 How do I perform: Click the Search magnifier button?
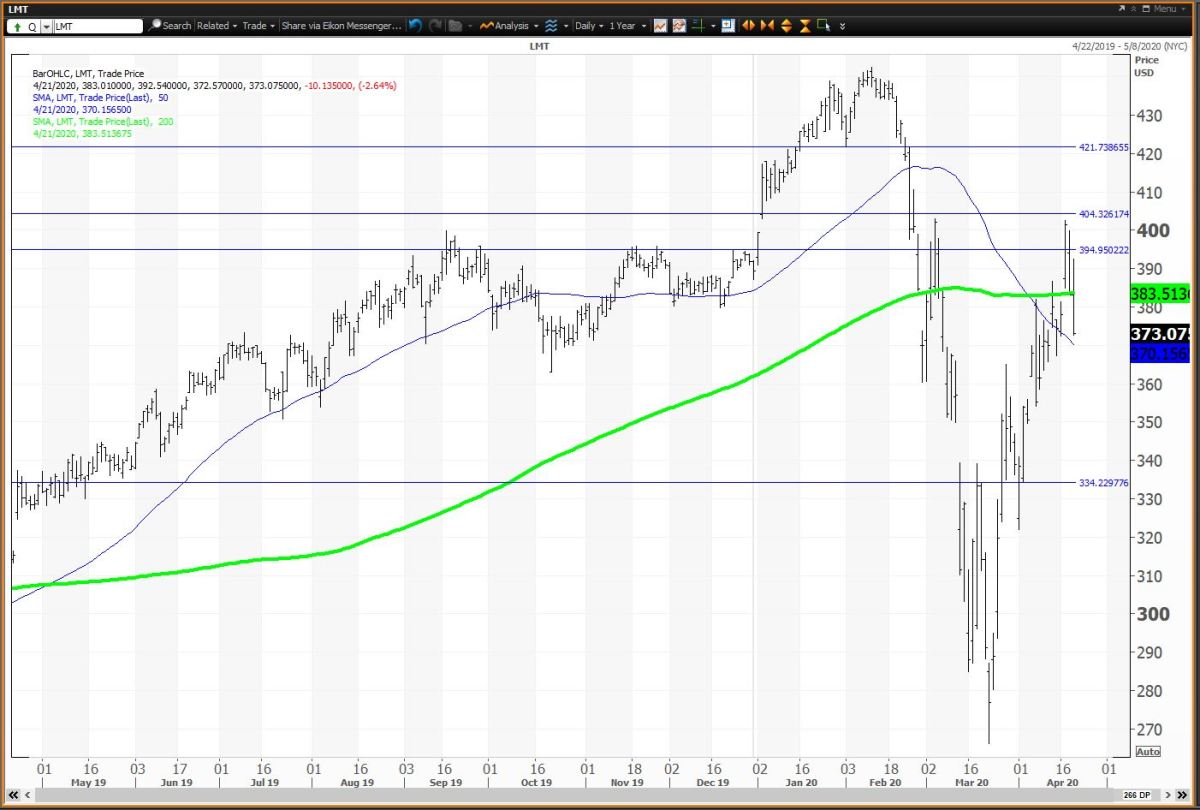click(x=170, y=25)
